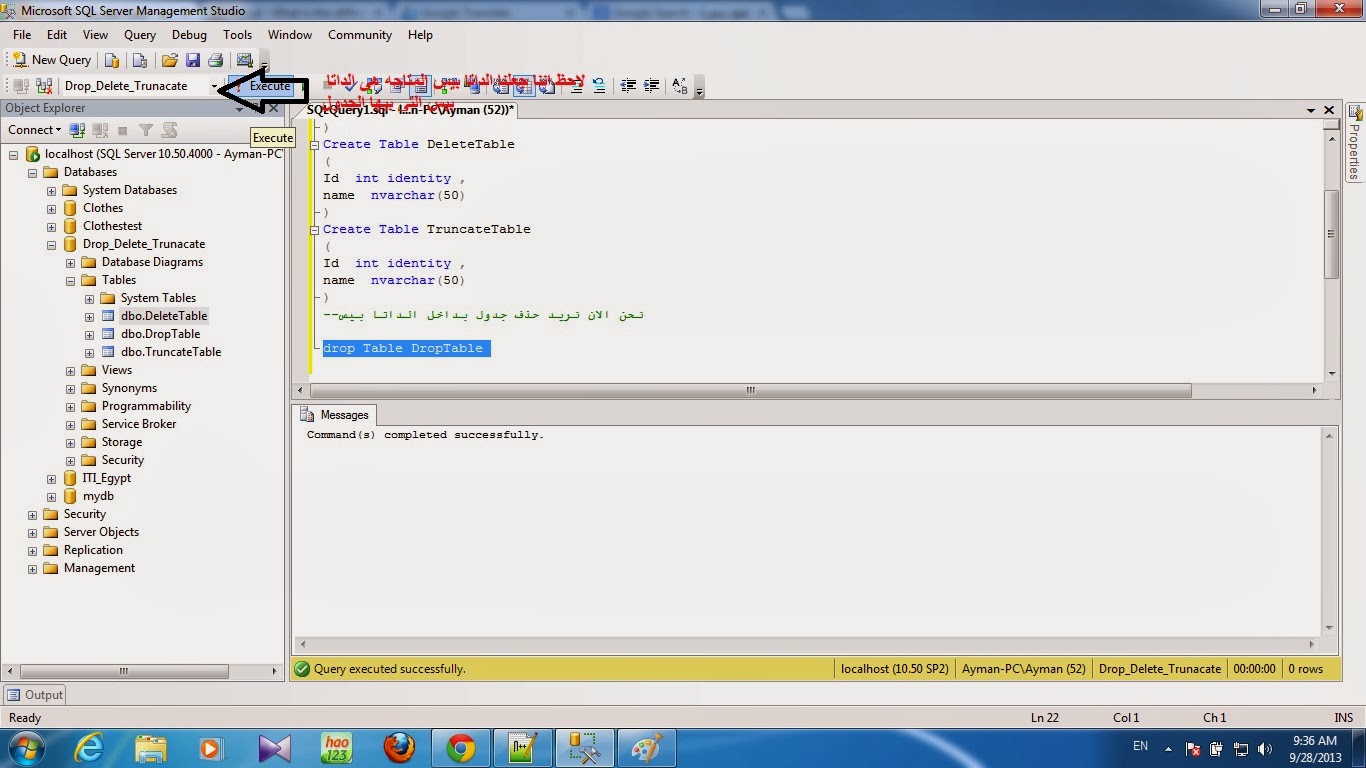Collapse the Create Table DeleteTable code block
Viewport: 1366px width, 768px height.
[x=315, y=144]
